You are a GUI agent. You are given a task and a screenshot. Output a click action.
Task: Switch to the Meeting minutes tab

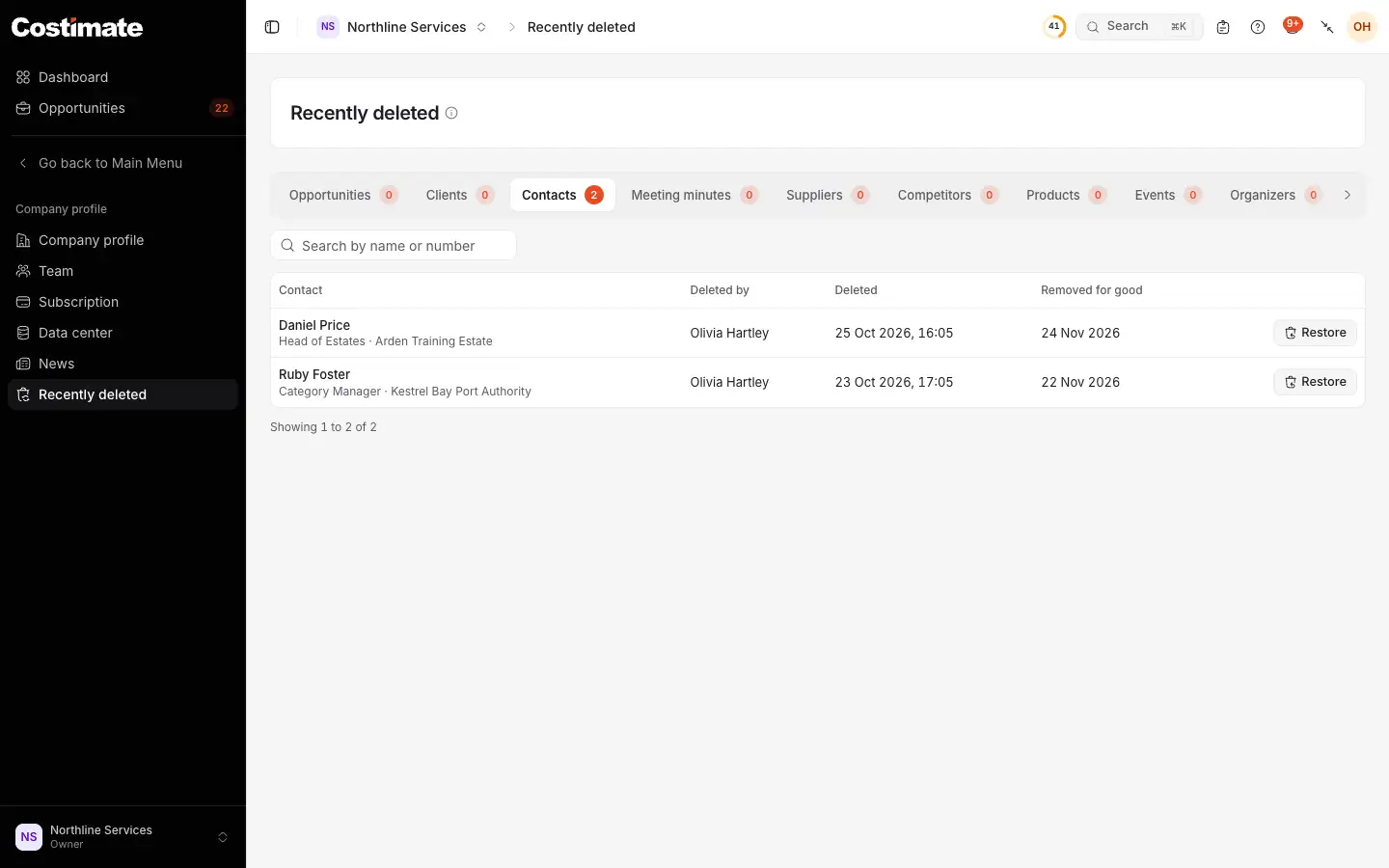coord(694,195)
